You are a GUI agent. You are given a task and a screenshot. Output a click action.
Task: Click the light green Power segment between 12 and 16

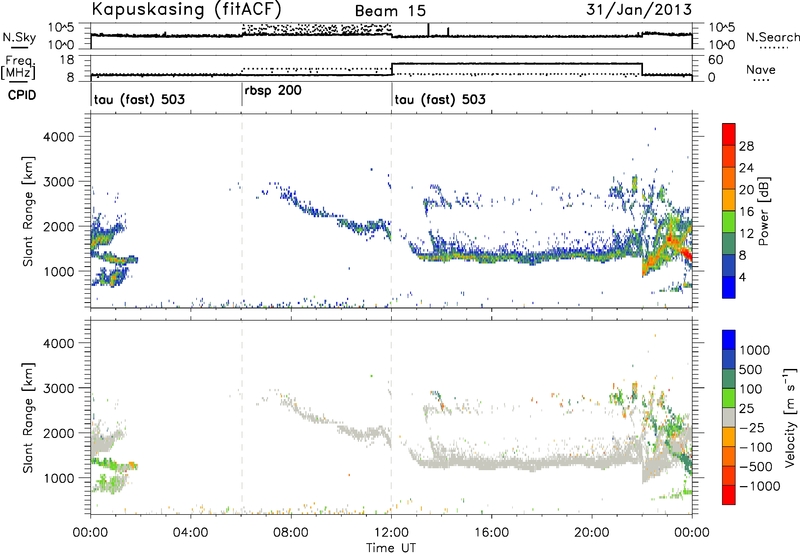[x=729, y=222]
